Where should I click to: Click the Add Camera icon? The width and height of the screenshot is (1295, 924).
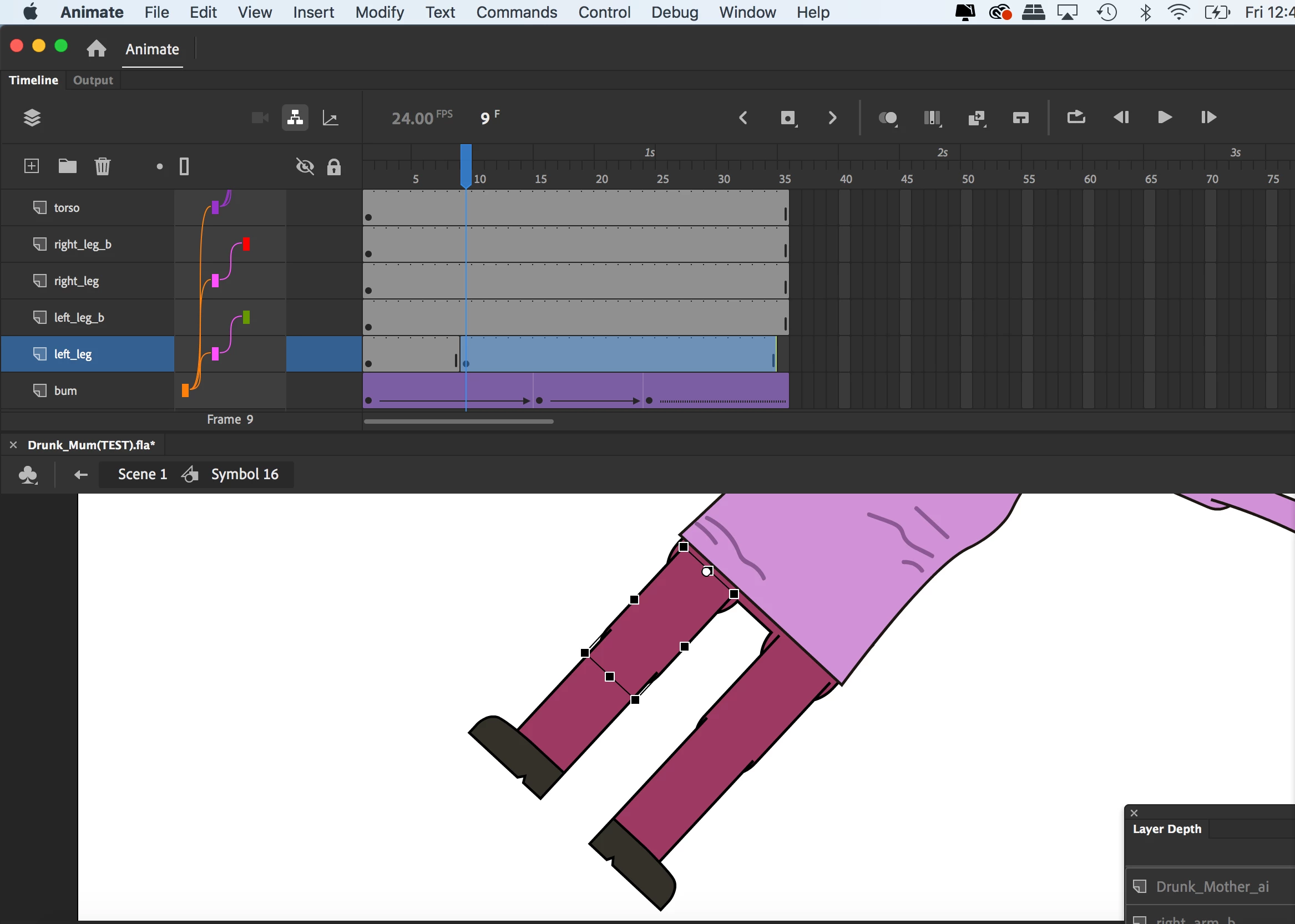(x=260, y=118)
